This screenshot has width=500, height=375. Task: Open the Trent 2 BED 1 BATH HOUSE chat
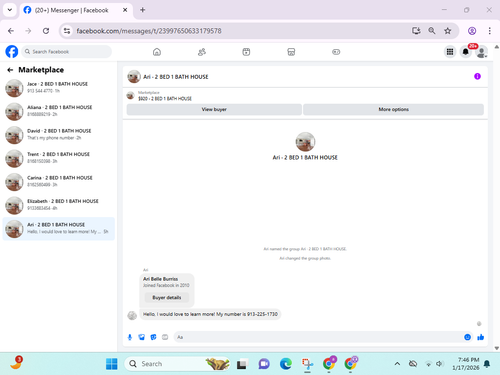(x=59, y=158)
